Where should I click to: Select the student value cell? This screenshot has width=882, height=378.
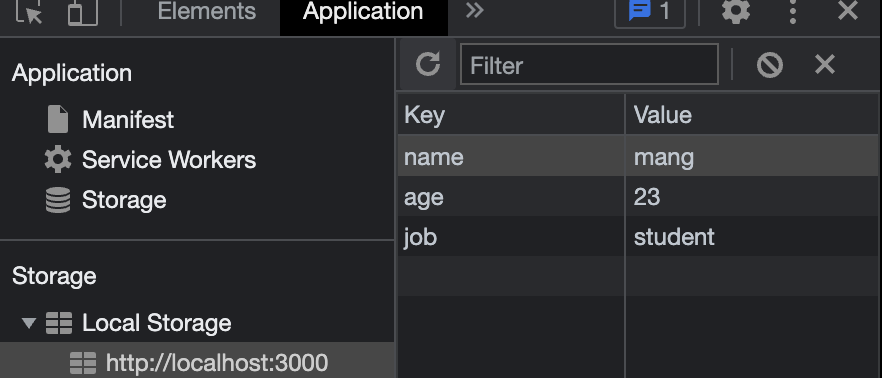752,236
